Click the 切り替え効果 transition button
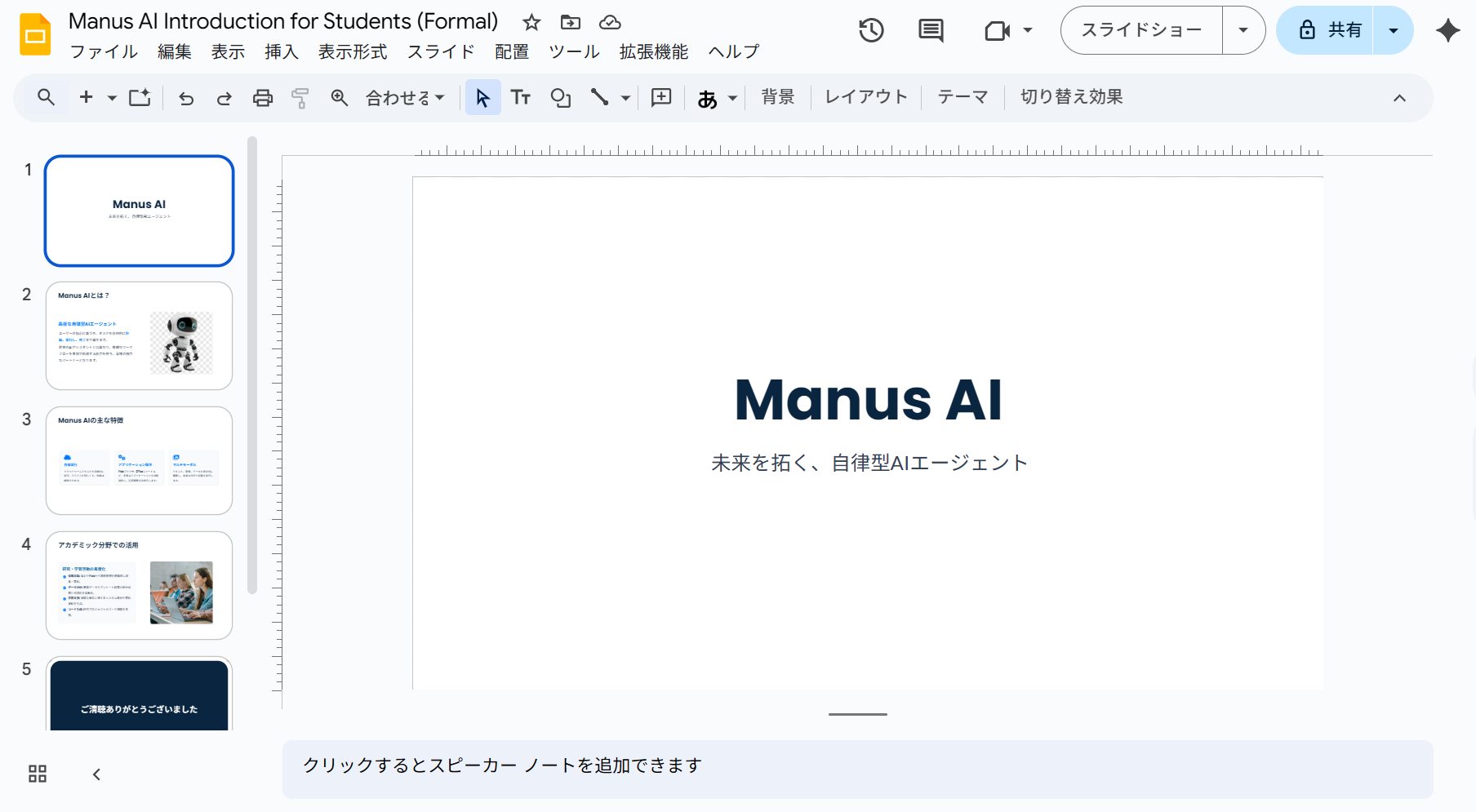 [1071, 97]
